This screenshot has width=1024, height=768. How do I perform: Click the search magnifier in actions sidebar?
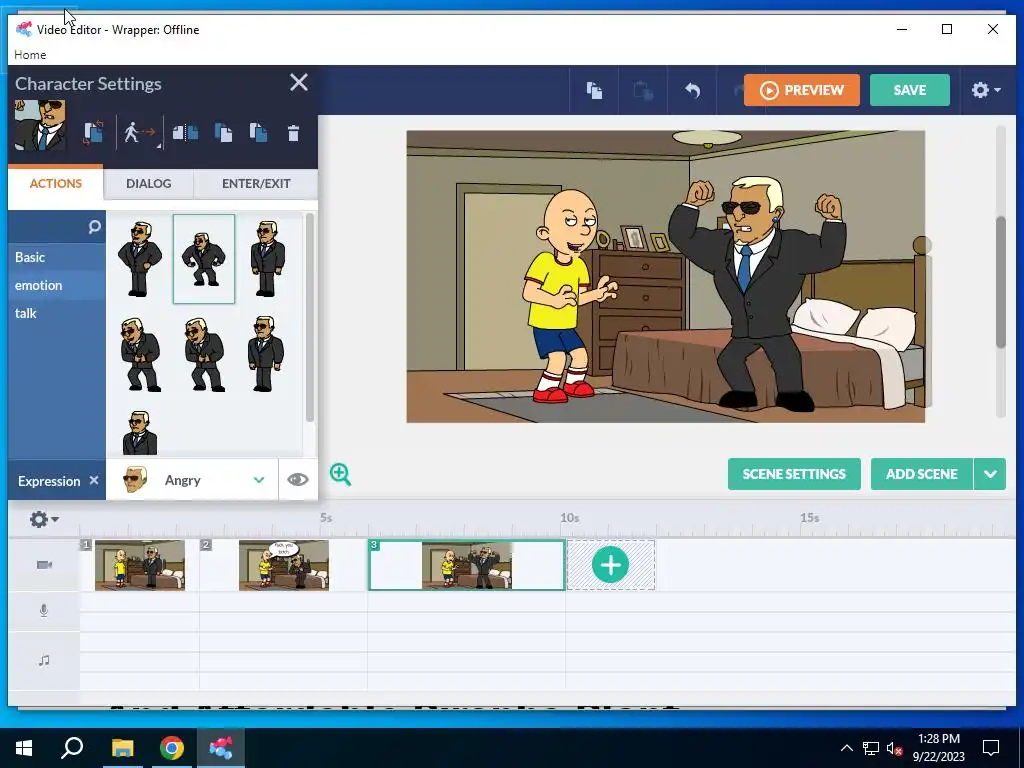95,227
